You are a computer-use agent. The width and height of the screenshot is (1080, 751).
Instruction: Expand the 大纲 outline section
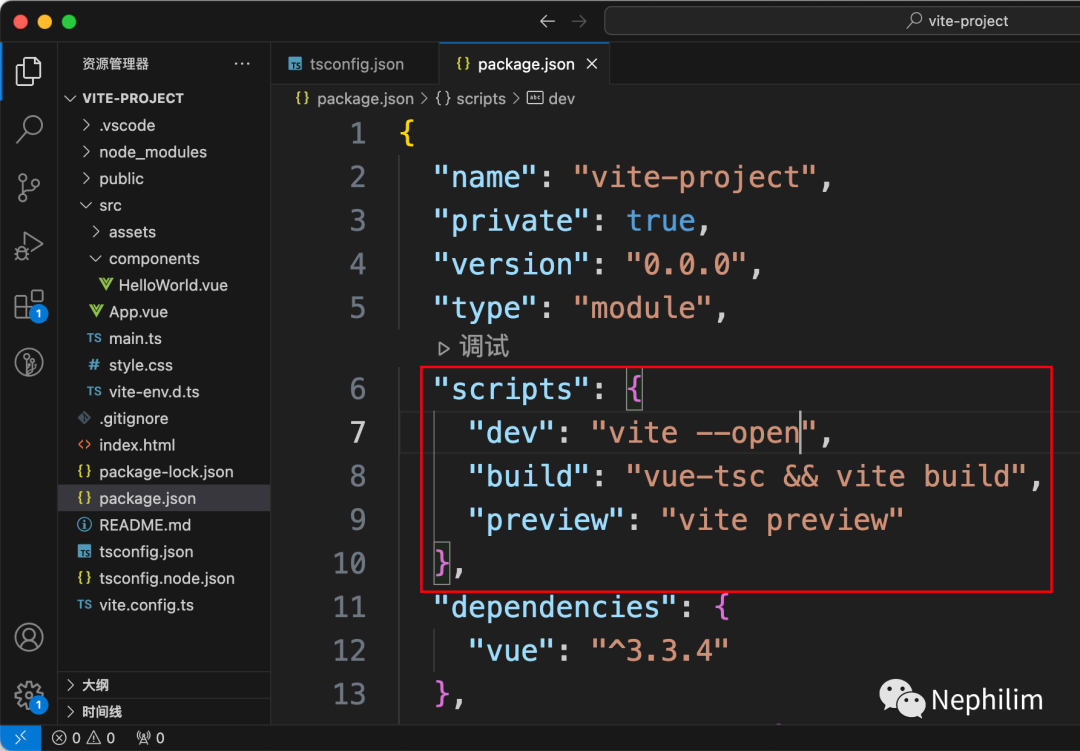164,685
